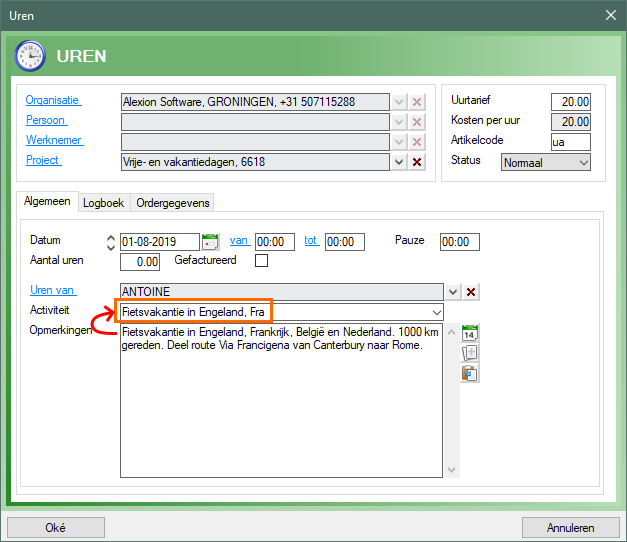Clear the Uren van field with red X
This screenshot has height=542, width=627.
click(x=471, y=292)
